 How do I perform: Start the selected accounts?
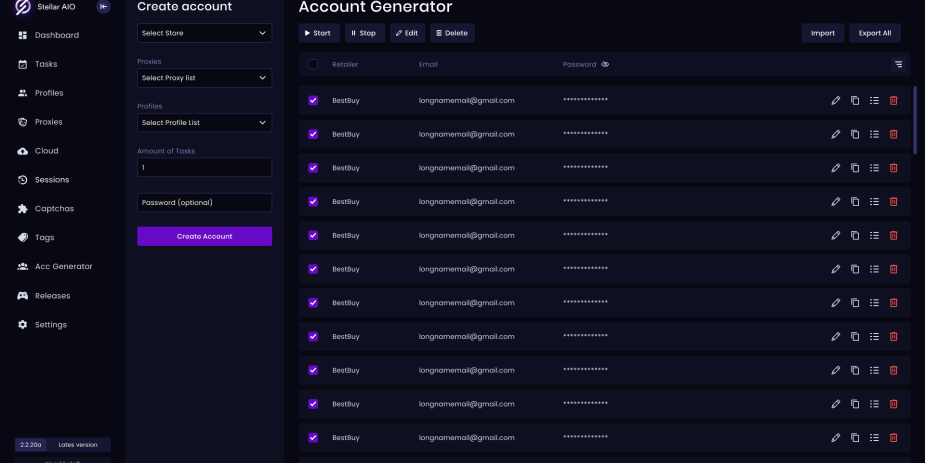319,33
